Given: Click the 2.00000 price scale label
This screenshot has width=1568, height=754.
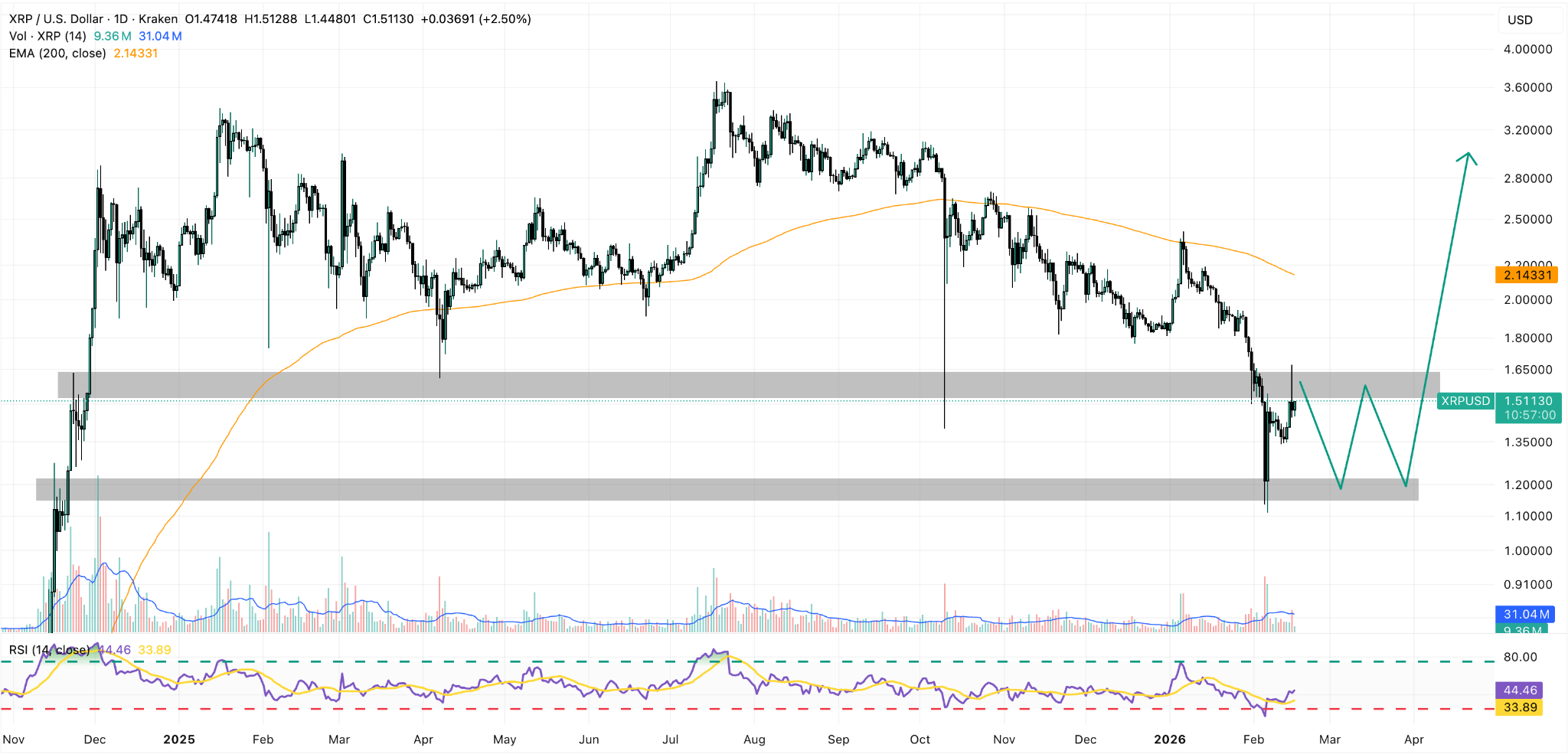Looking at the screenshot, I should point(1528,299).
